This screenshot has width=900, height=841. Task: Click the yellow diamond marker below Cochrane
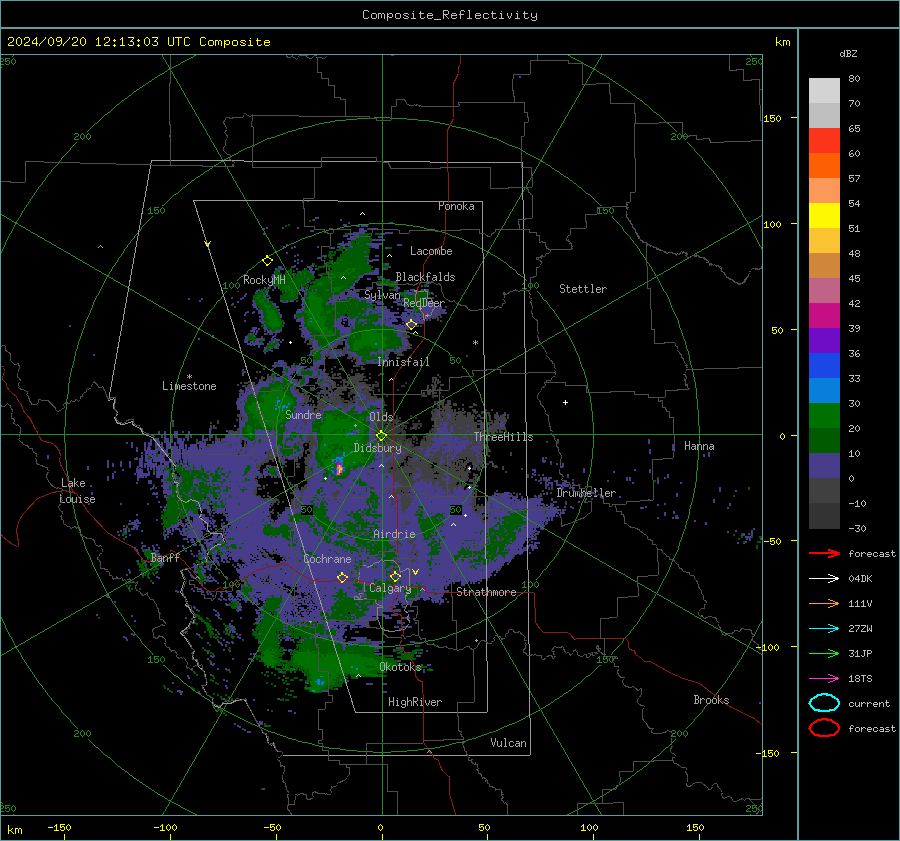pos(342,577)
